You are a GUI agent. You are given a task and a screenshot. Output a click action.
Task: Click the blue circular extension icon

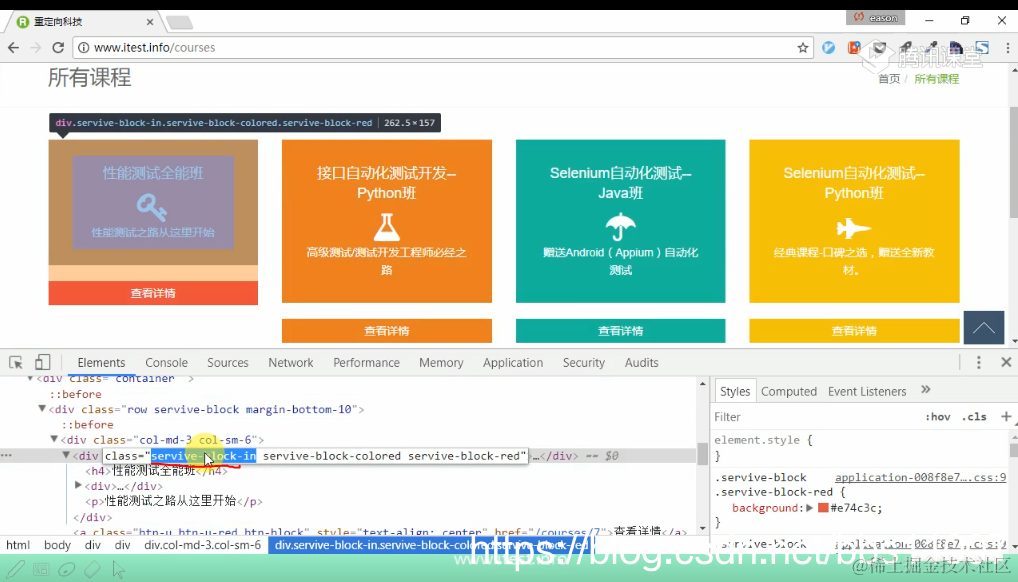[x=828, y=47]
